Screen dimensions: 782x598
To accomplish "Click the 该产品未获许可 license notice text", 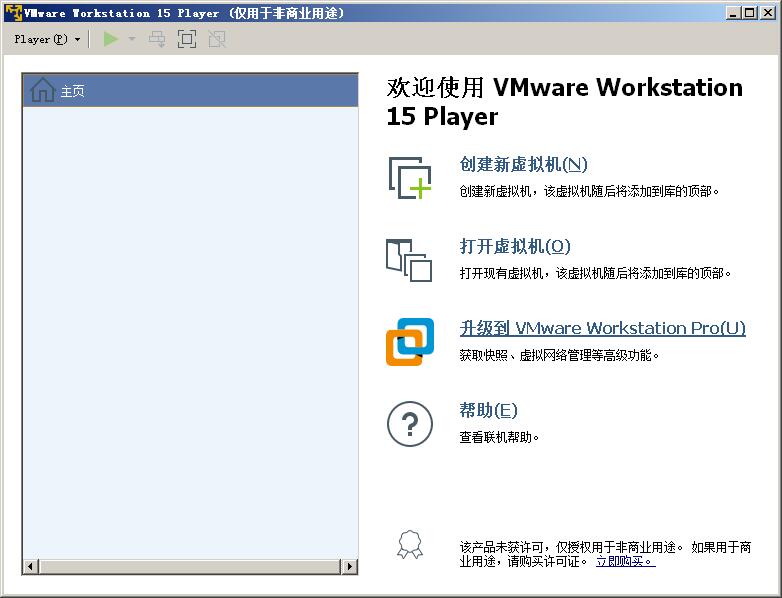I will tap(605, 554).
